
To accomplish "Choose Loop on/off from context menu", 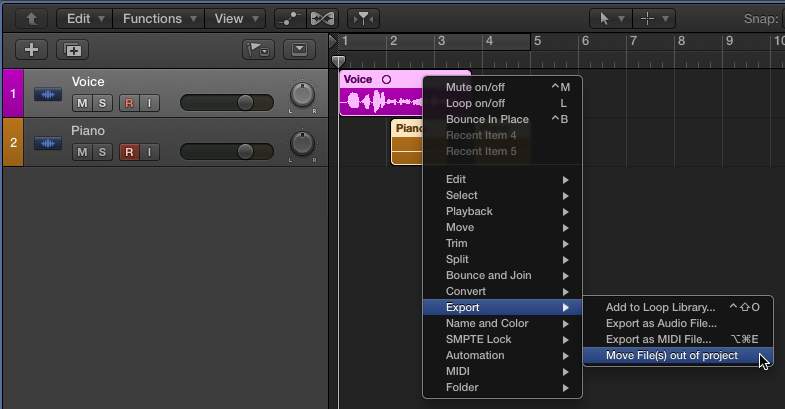I will tap(502, 103).
